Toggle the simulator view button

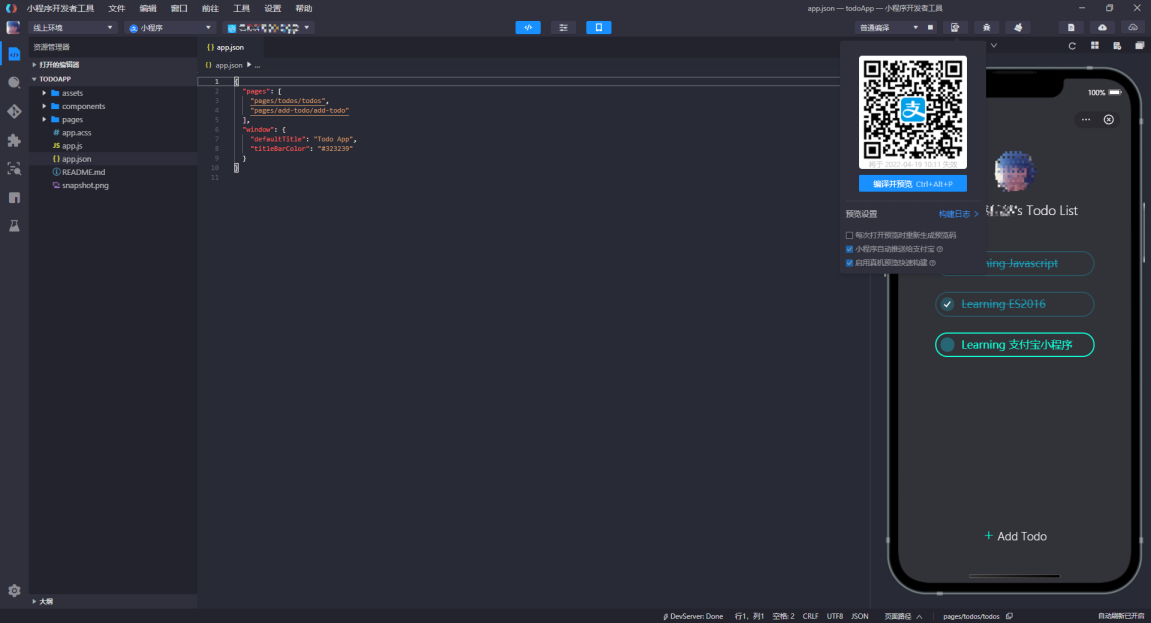point(598,27)
